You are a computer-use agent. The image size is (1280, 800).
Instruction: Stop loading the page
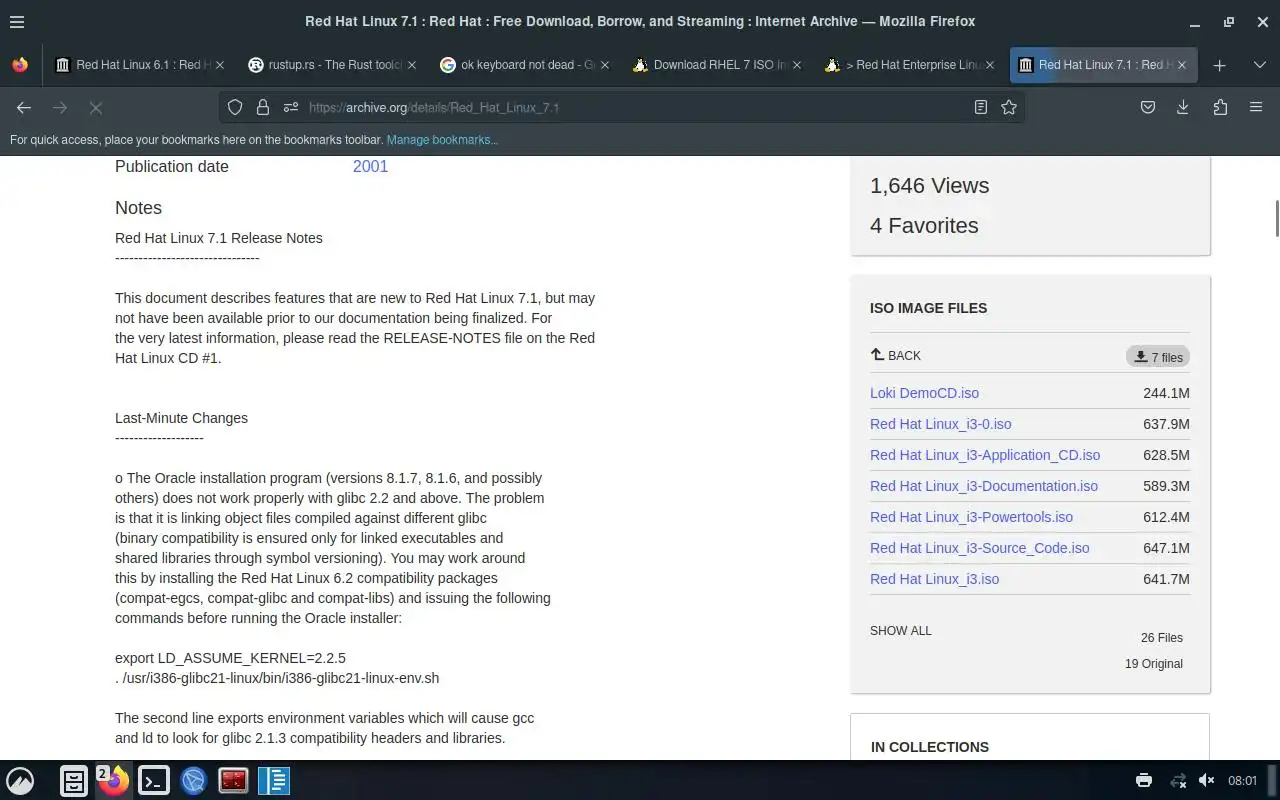coord(96,107)
